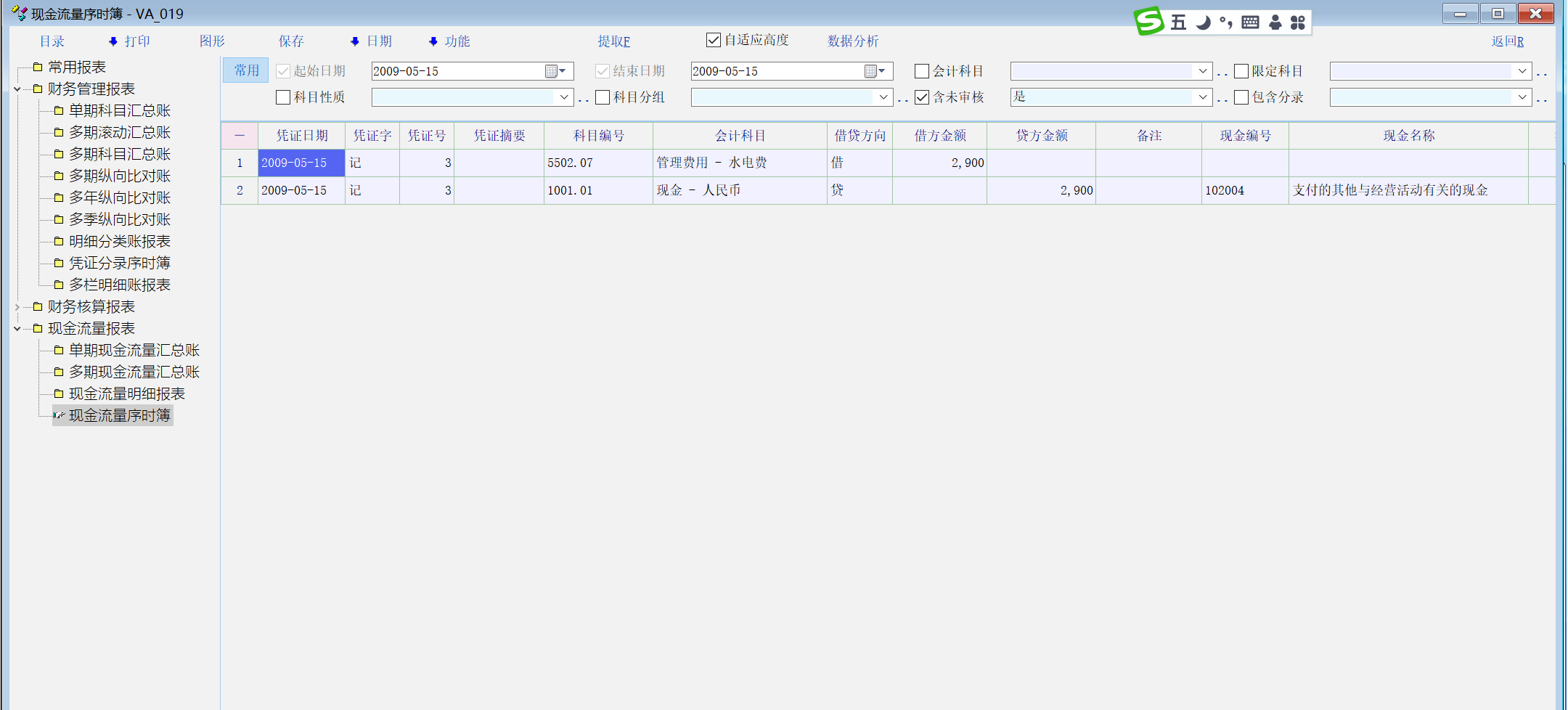Screen dimensions: 1568x710
Task: Select the 凭证分录序时簿 report
Action: pyautogui.click(x=120, y=264)
